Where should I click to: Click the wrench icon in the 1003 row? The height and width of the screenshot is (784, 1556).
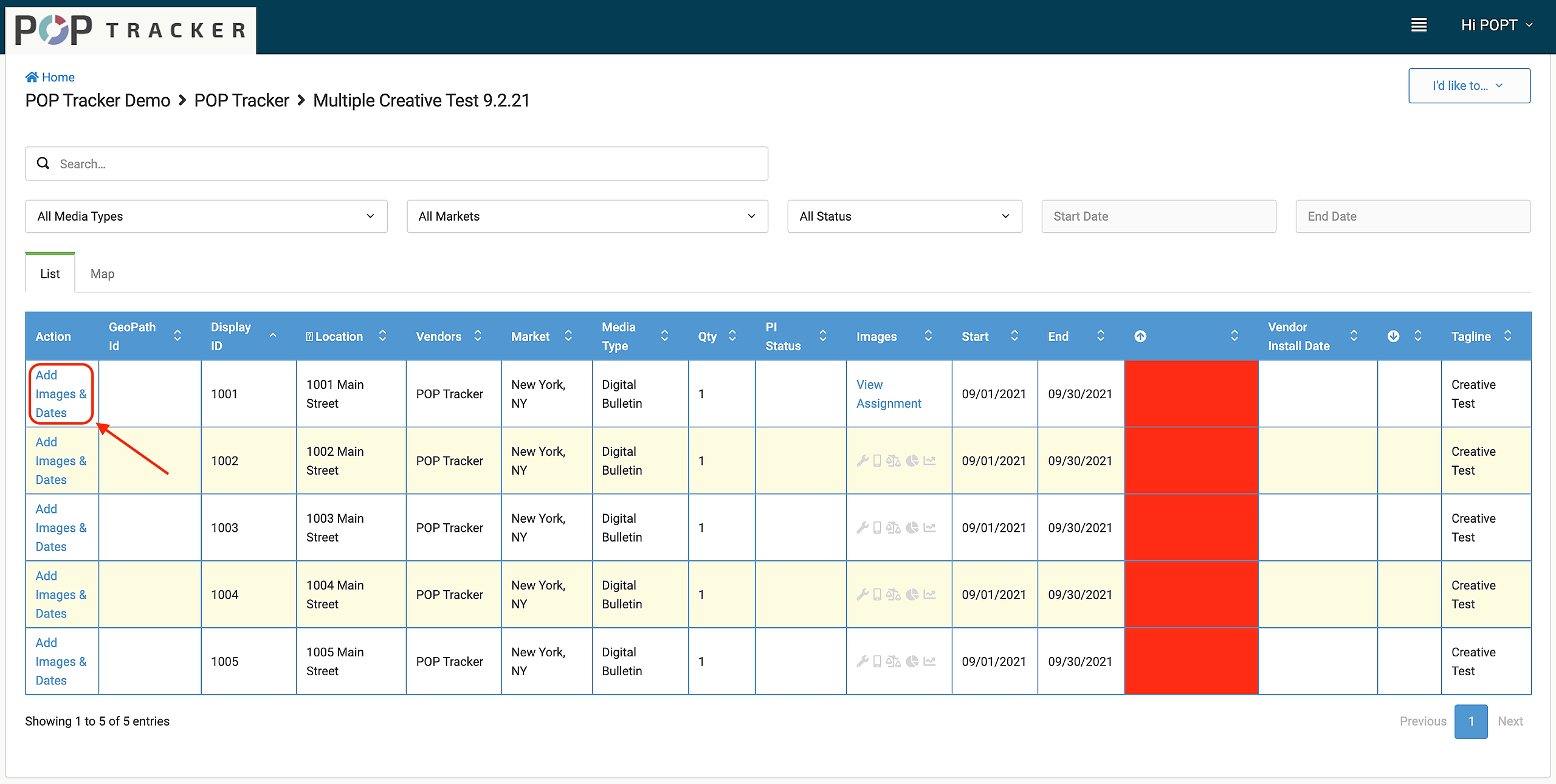(x=862, y=528)
